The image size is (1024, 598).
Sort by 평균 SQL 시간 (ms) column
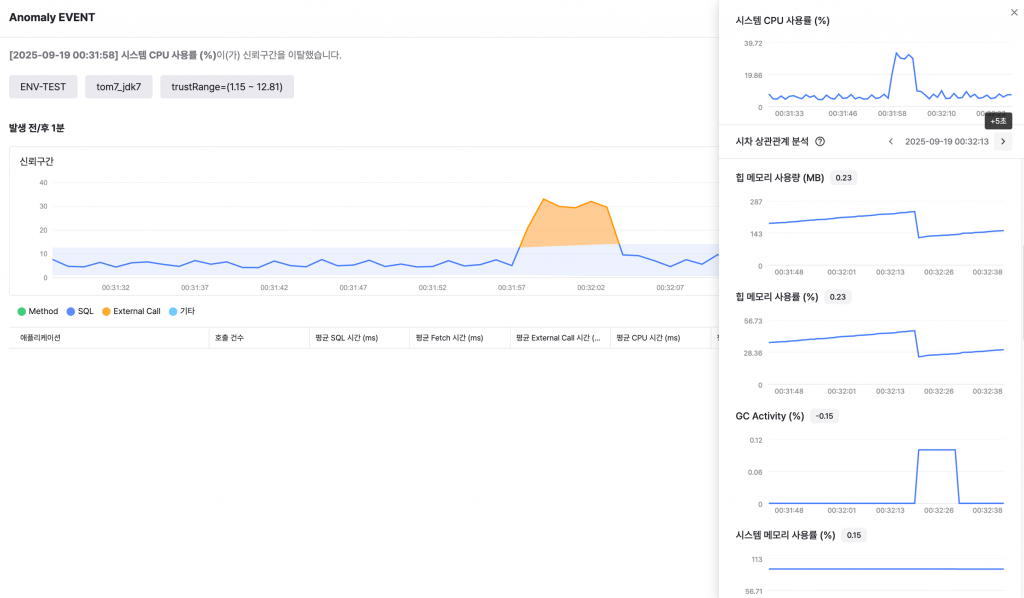click(346, 338)
